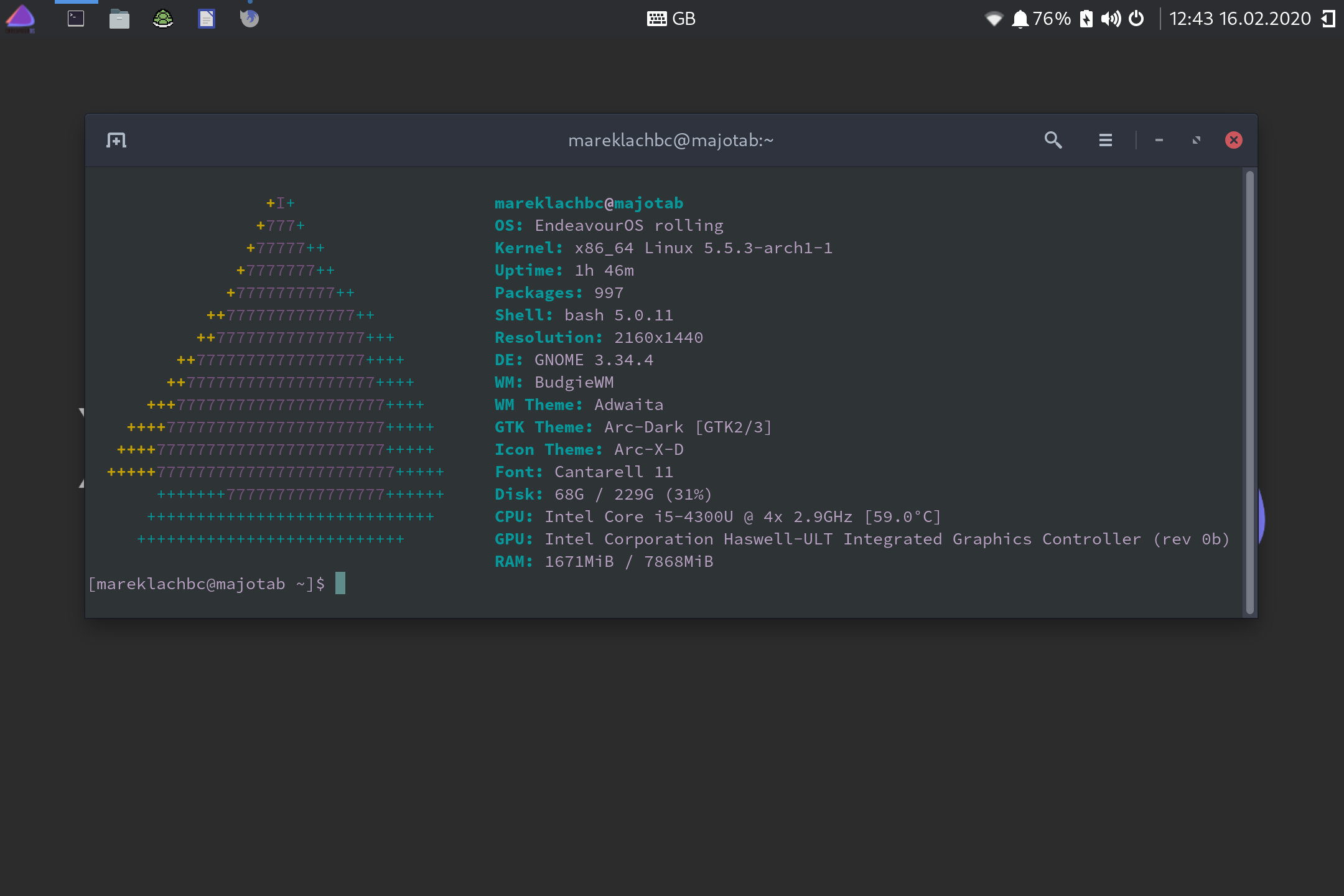Viewport: 1344px width, 896px height.
Task: Launch terminal from the top panel
Action: (x=76, y=19)
